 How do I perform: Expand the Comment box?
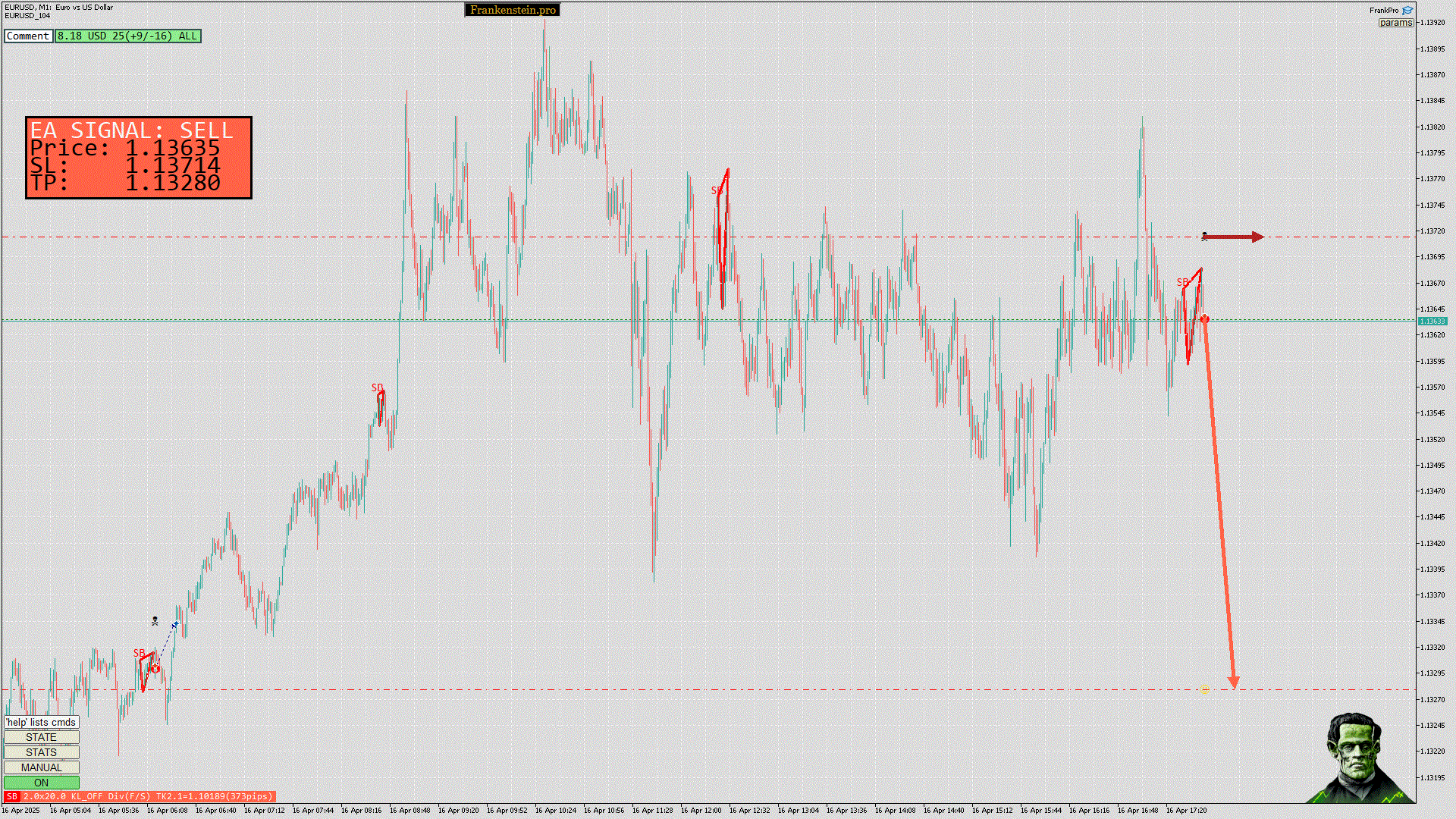coord(28,36)
